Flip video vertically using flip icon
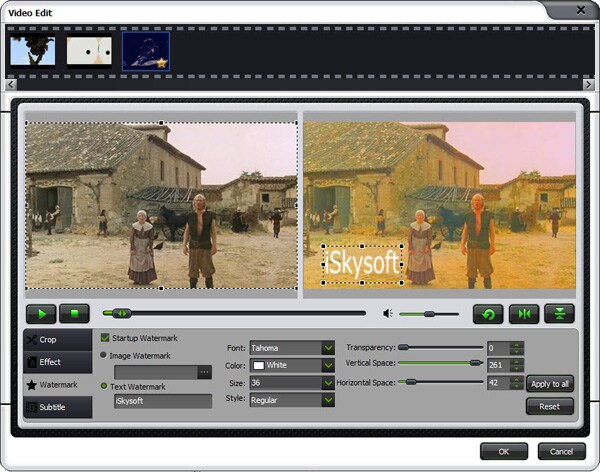The height and width of the screenshot is (472, 600). point(559,314)
